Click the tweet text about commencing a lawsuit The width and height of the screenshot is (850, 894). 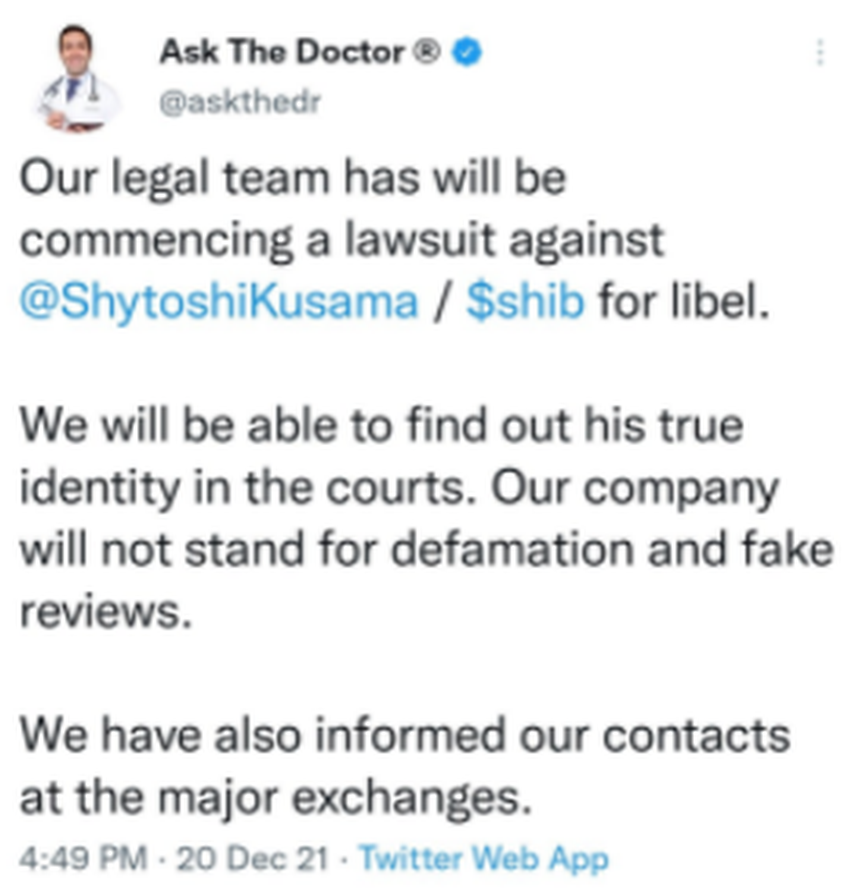pyautogui.click(x=395, y=240)
